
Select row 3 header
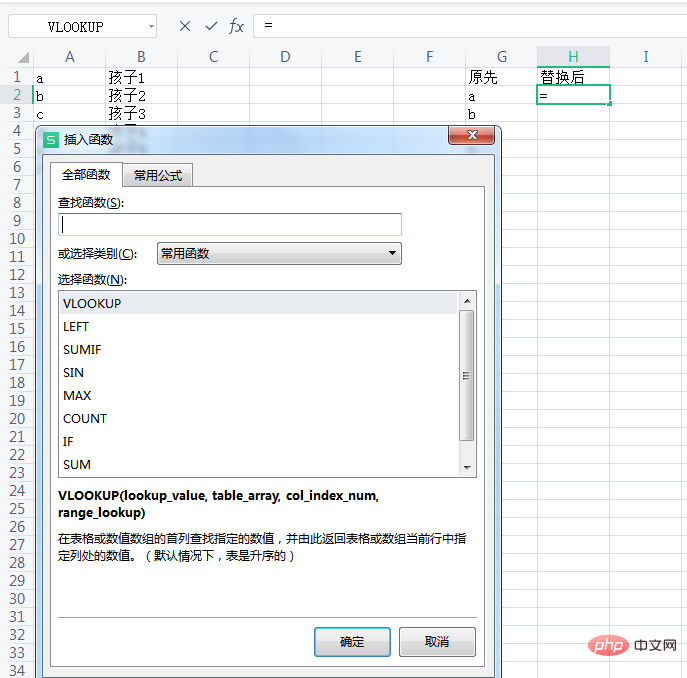(x=17, y=113)
